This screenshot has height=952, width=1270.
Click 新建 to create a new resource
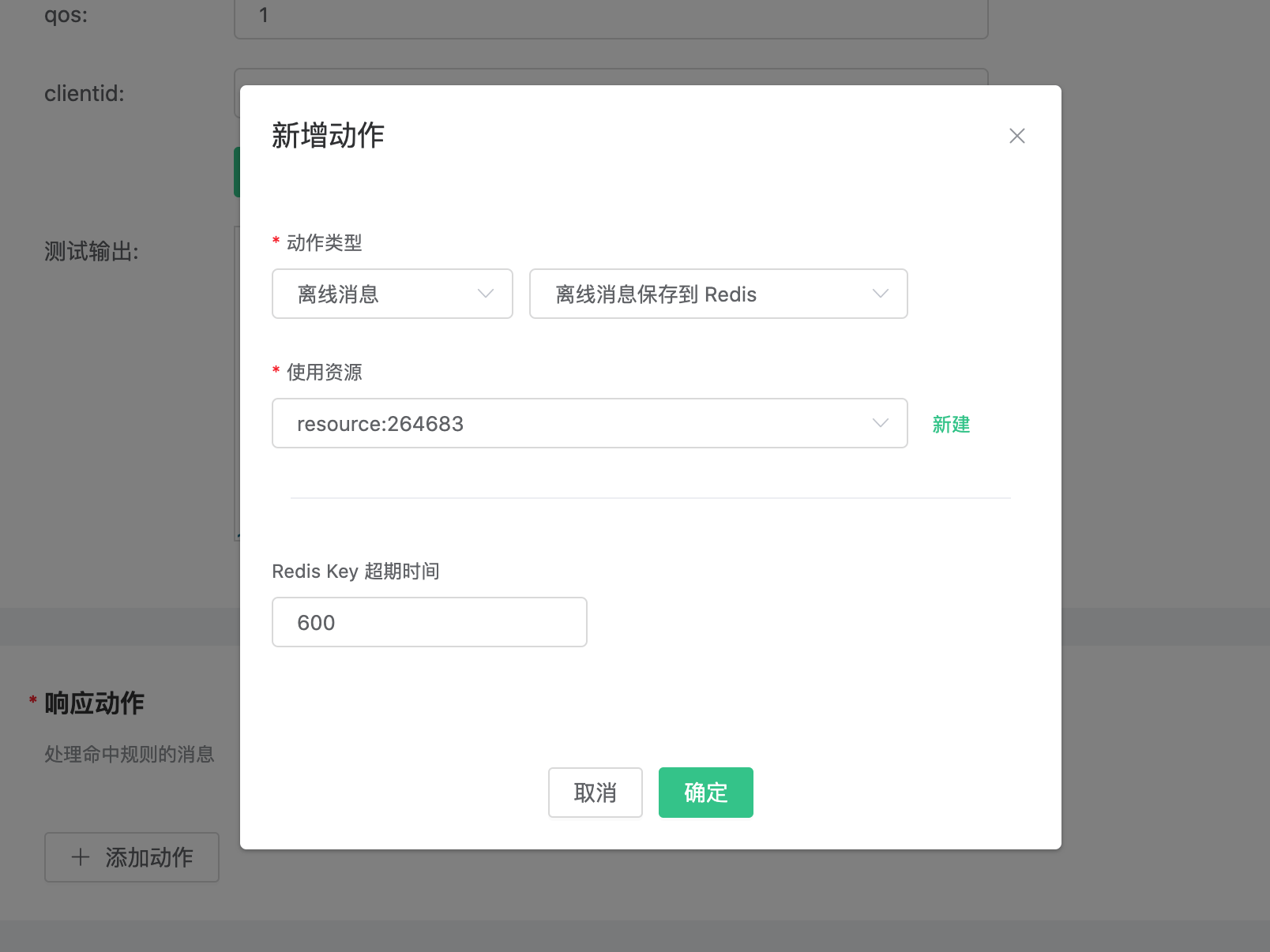pos(950,425)
